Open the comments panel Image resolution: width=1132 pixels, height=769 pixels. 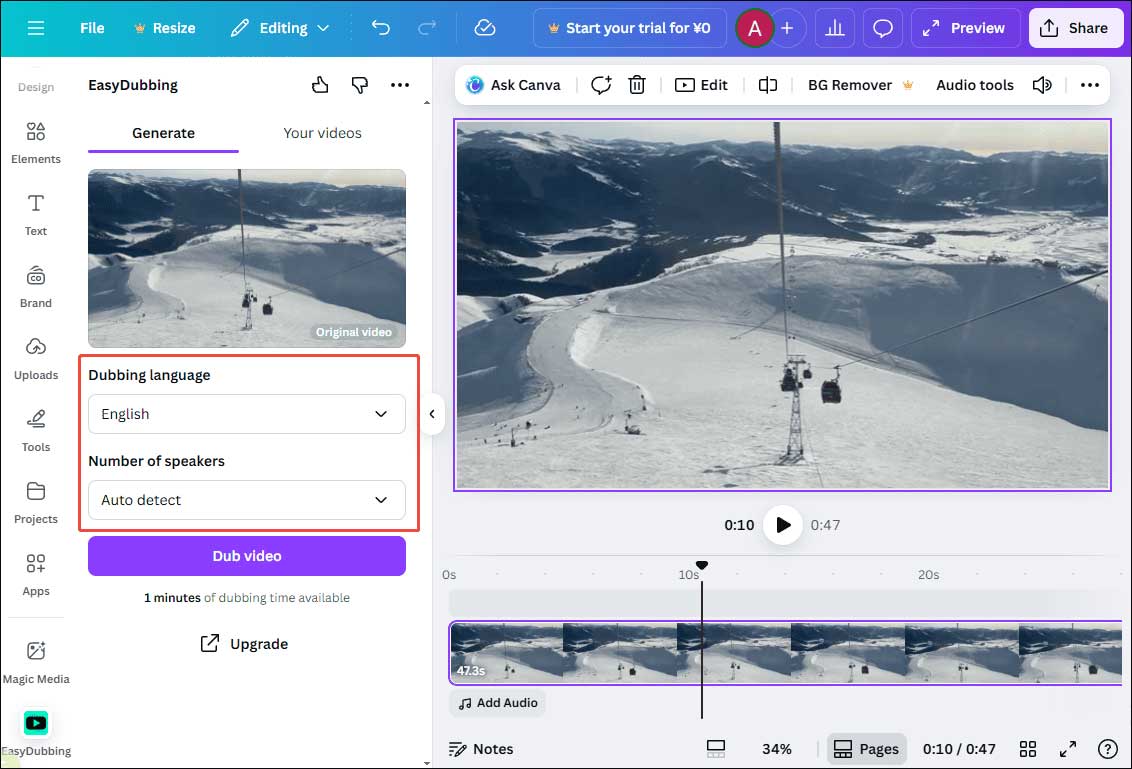click(x=883, y=28)
